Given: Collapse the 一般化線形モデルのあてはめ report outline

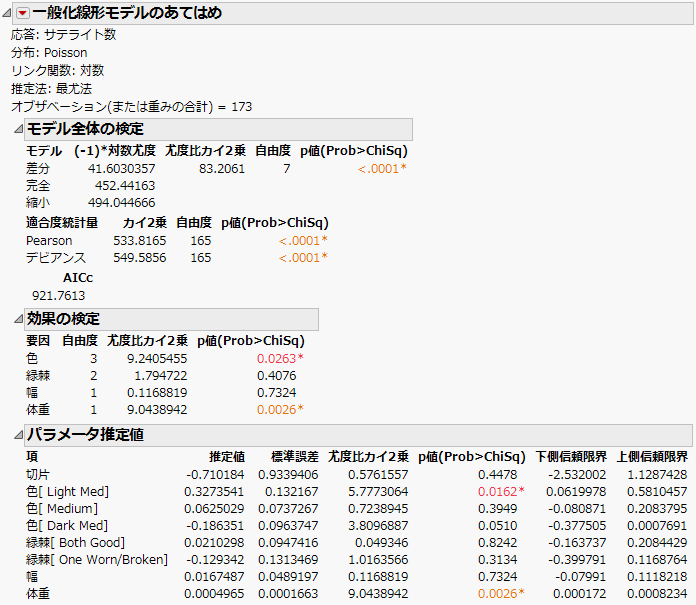Looking at the screenshot, I should coord(7,13).
